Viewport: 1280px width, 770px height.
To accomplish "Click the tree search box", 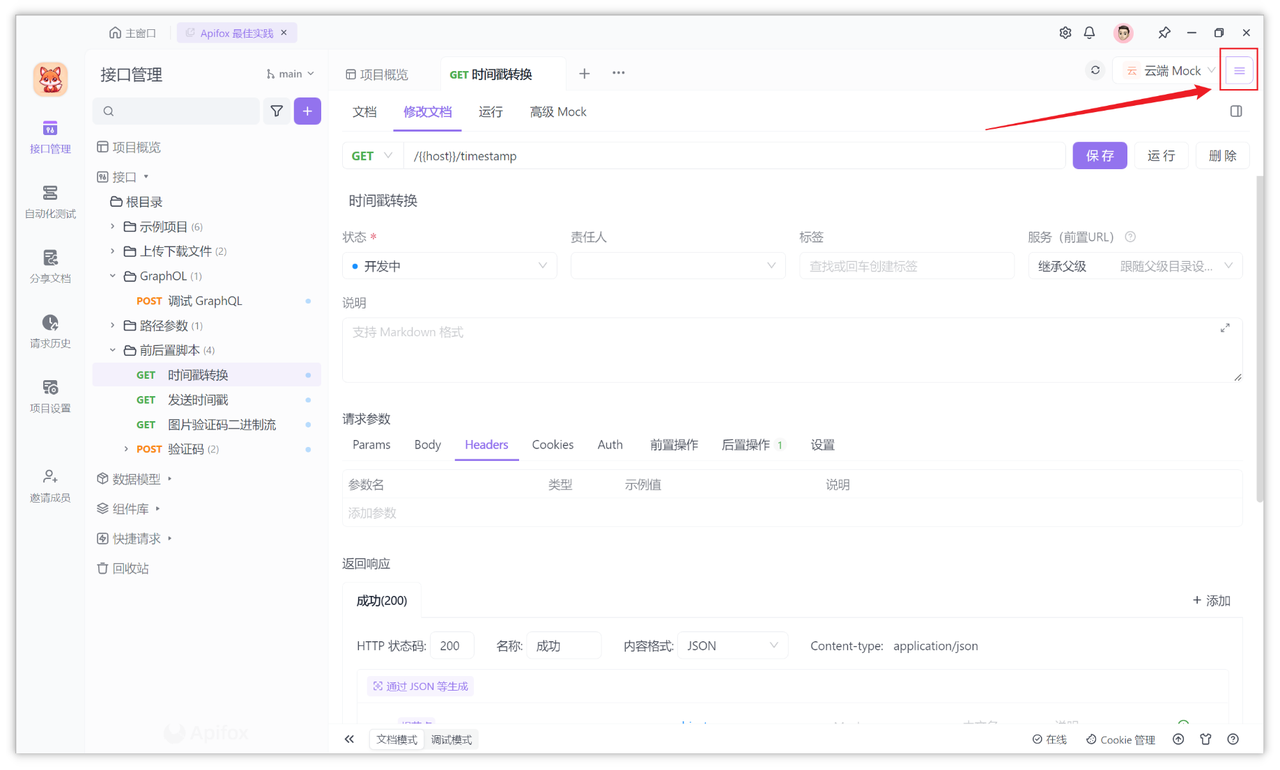I will point(176,111).
